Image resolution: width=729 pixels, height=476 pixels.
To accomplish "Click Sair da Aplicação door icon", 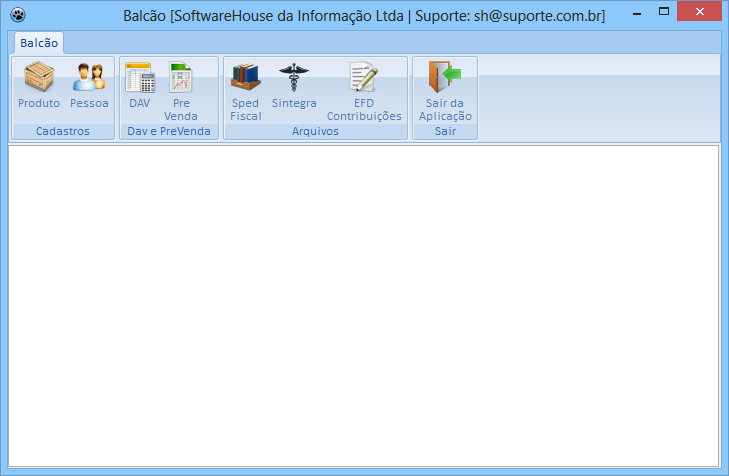I will 445,77.
